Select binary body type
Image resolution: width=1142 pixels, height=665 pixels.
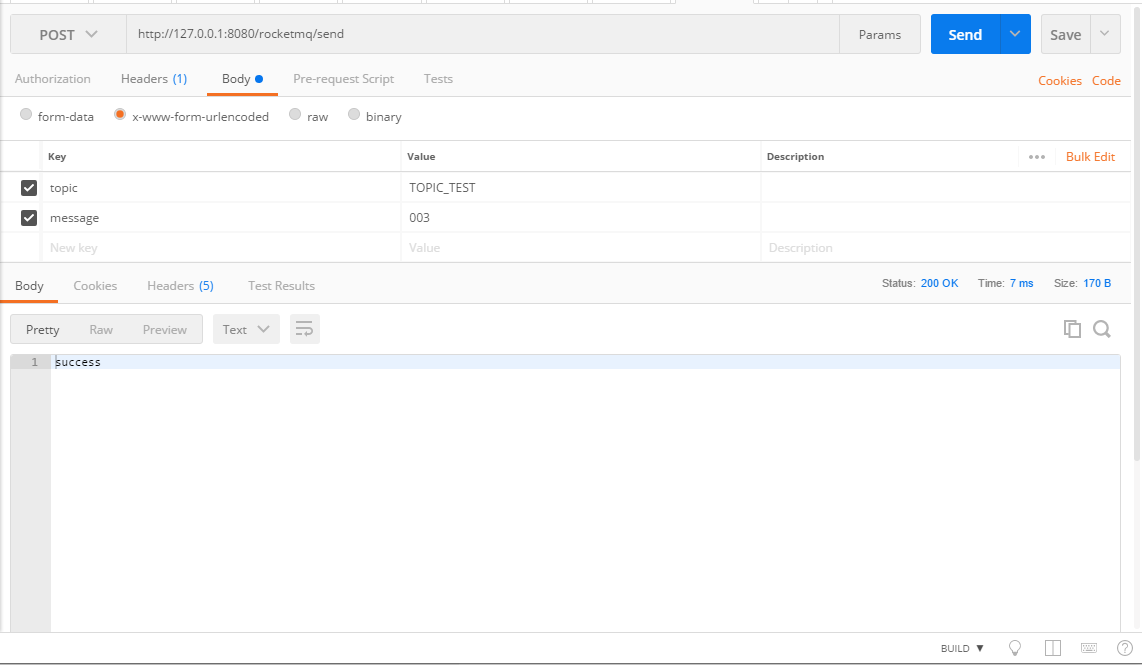[354, 114]
